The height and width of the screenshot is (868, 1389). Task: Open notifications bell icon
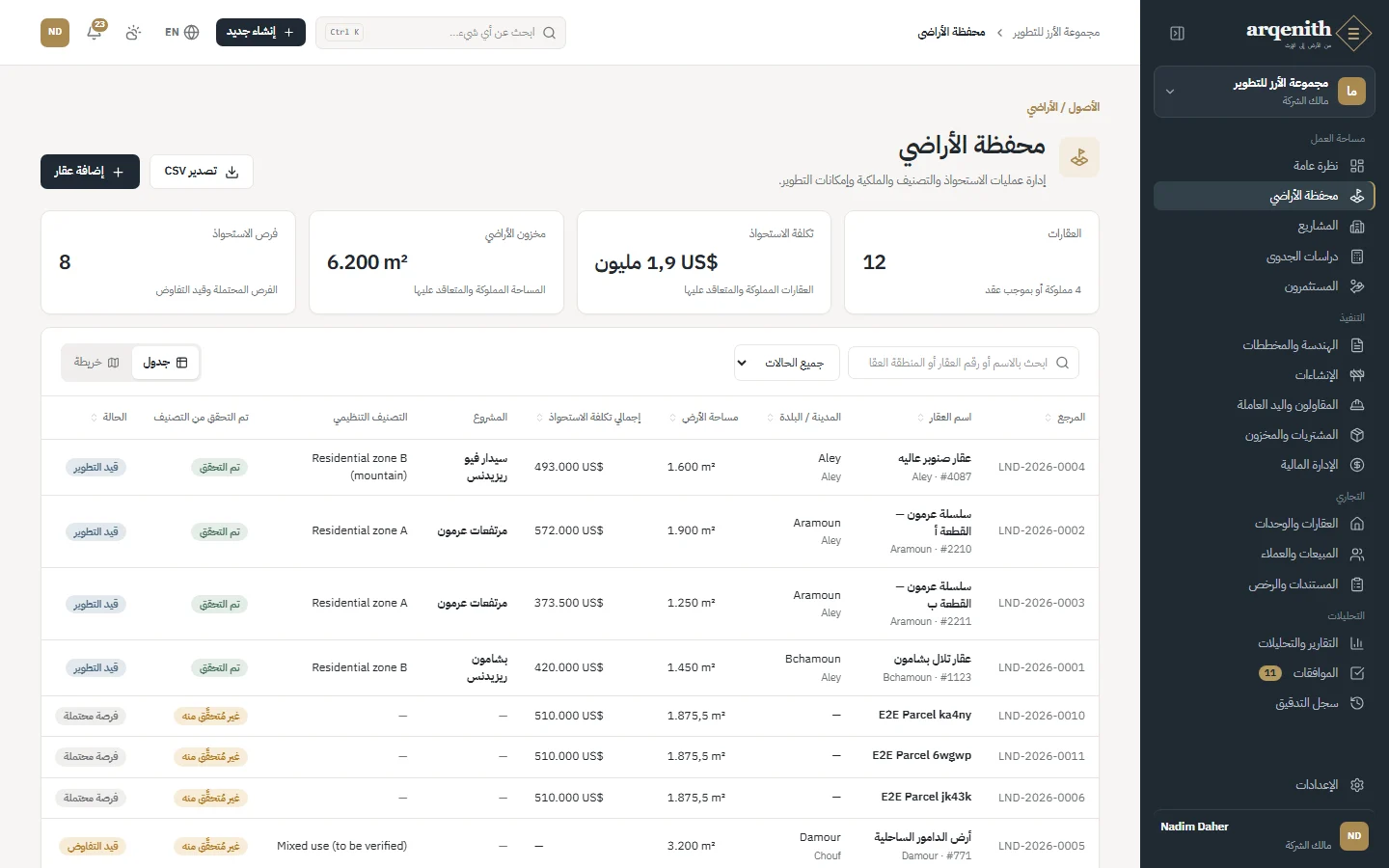95,32
